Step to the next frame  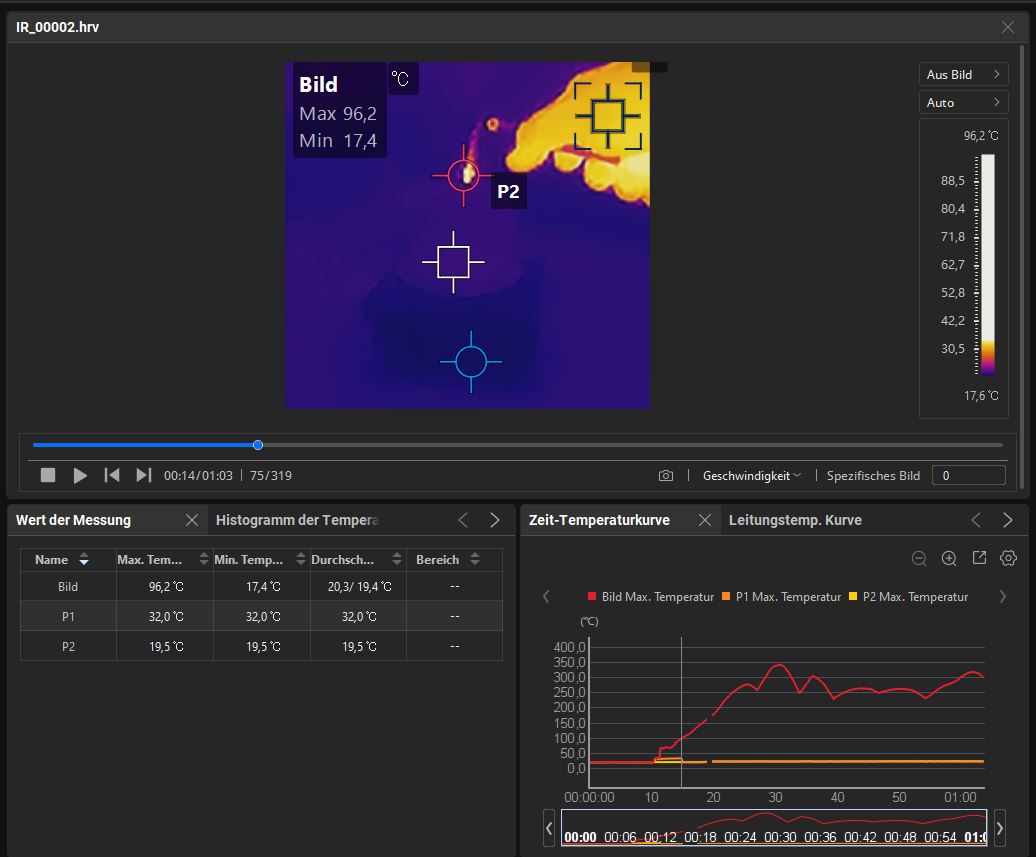pos(144,476)
